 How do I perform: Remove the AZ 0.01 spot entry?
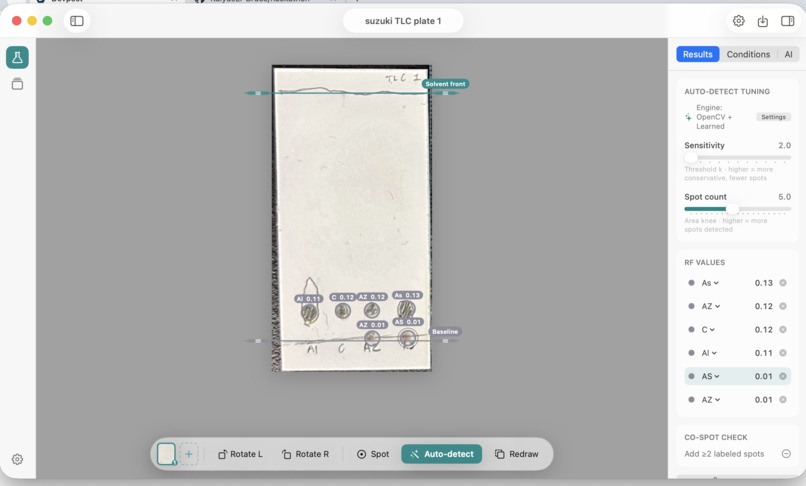coord(783,400)
